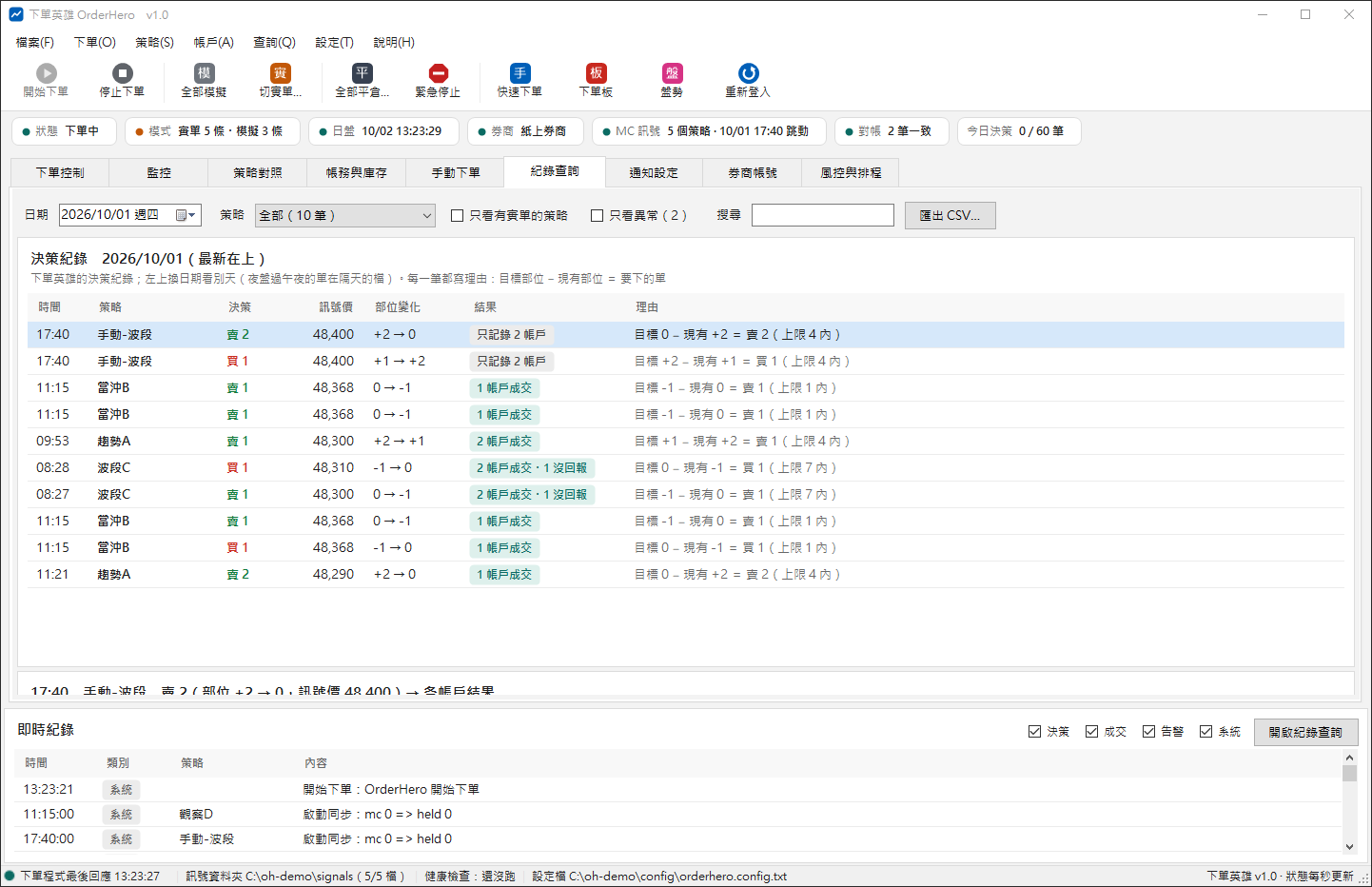Click the 停止下單 stop icon
The width and height of the screenshot is (1372, 887).
click(x=122, y=73)
